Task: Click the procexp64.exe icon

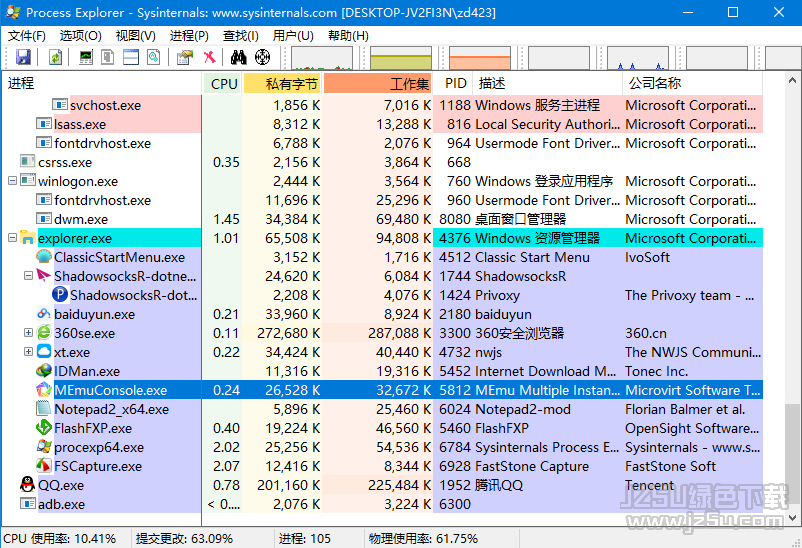Action: click(44, 446)
